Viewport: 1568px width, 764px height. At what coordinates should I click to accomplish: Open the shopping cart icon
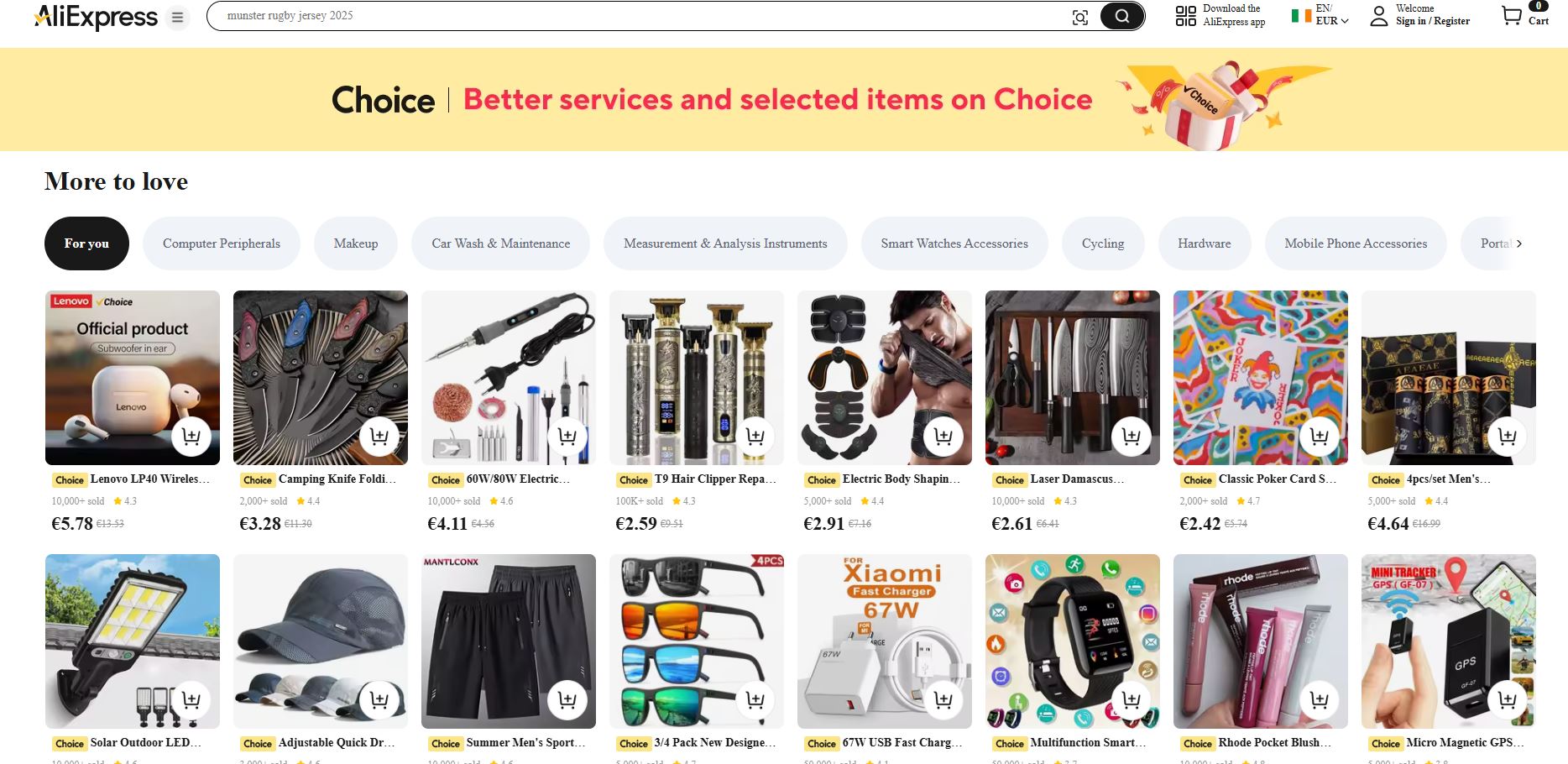[x=1512, y=16]
